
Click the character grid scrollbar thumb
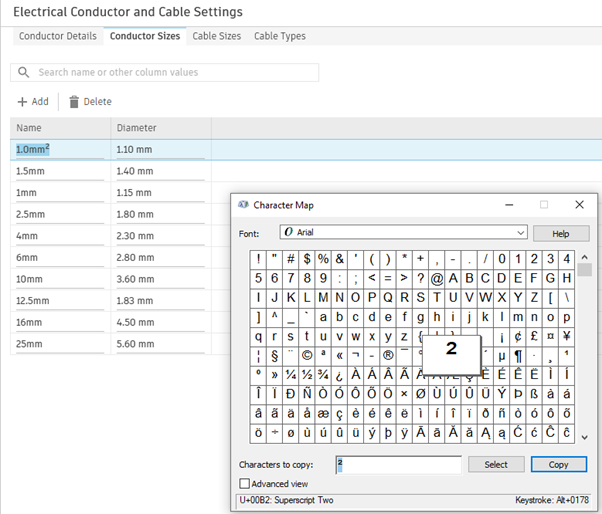(x=584, y=269)
